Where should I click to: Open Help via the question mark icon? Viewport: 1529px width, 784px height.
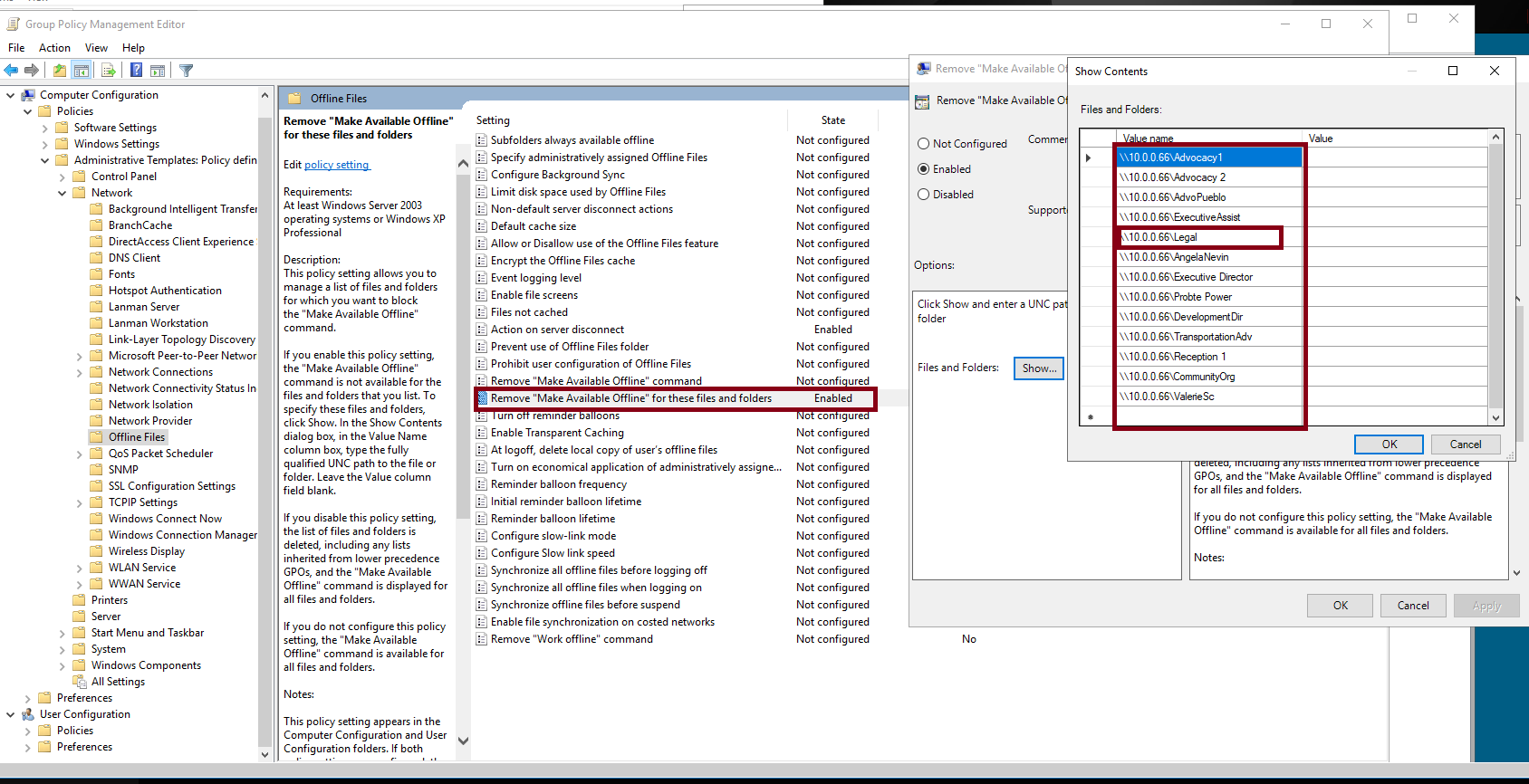click(136, 71)
